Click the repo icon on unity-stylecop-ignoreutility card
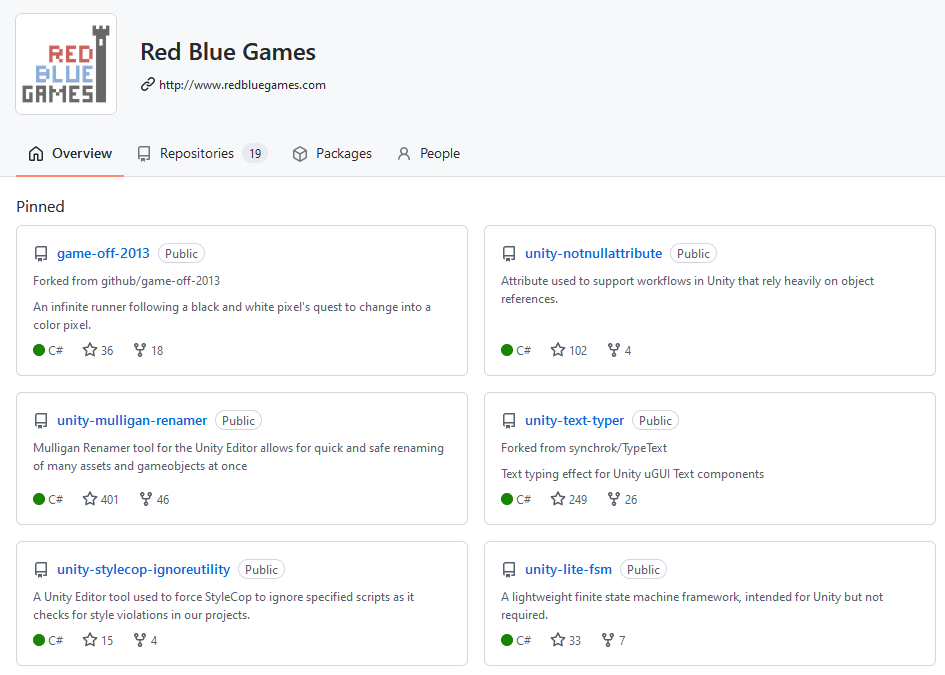This screenshot has width=945, height=675. pyautogui.click(x=41, y=569)
